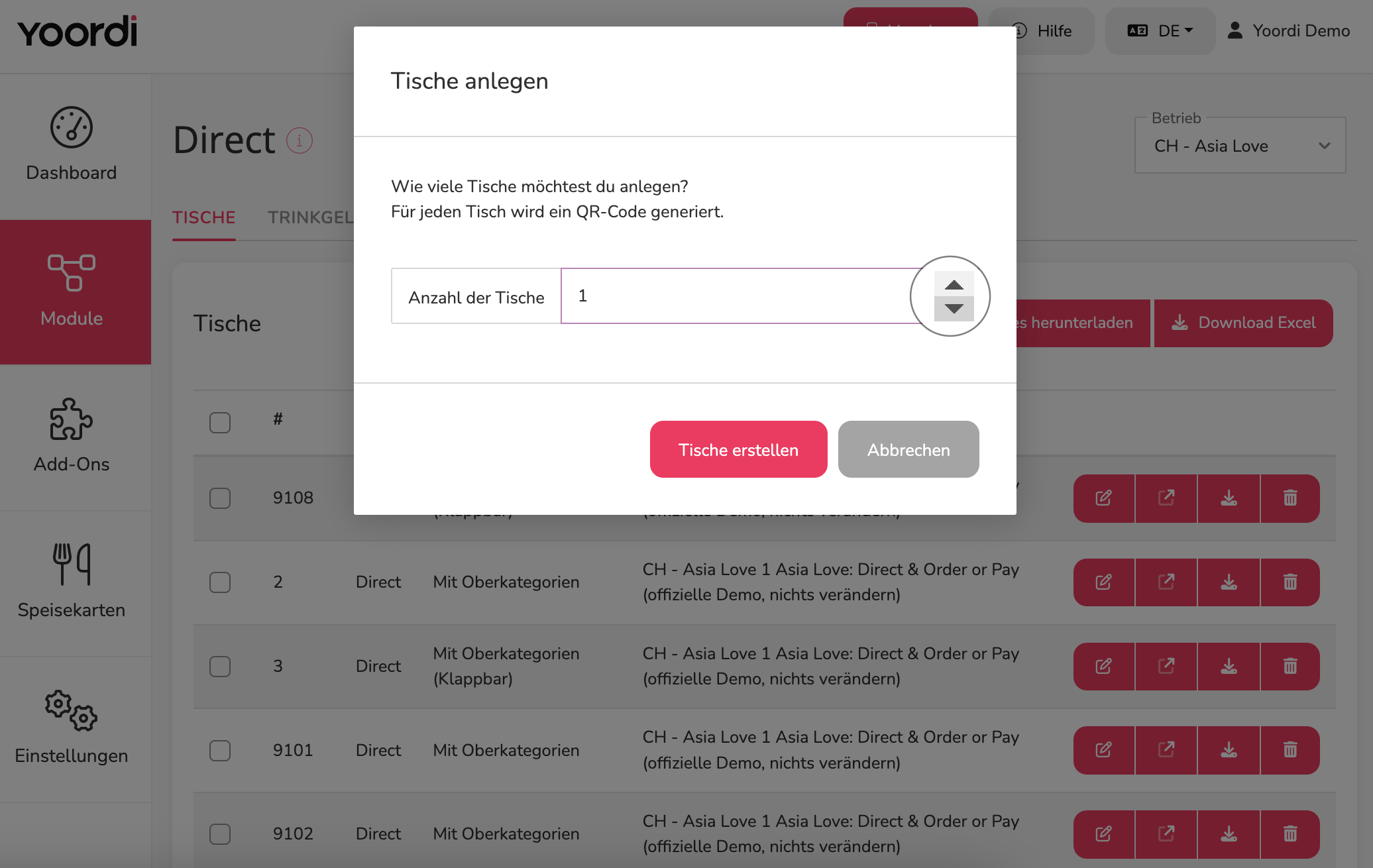Open the DE language dropdown
This screenshot has width=1373, height=868.
pos(1160,31)
